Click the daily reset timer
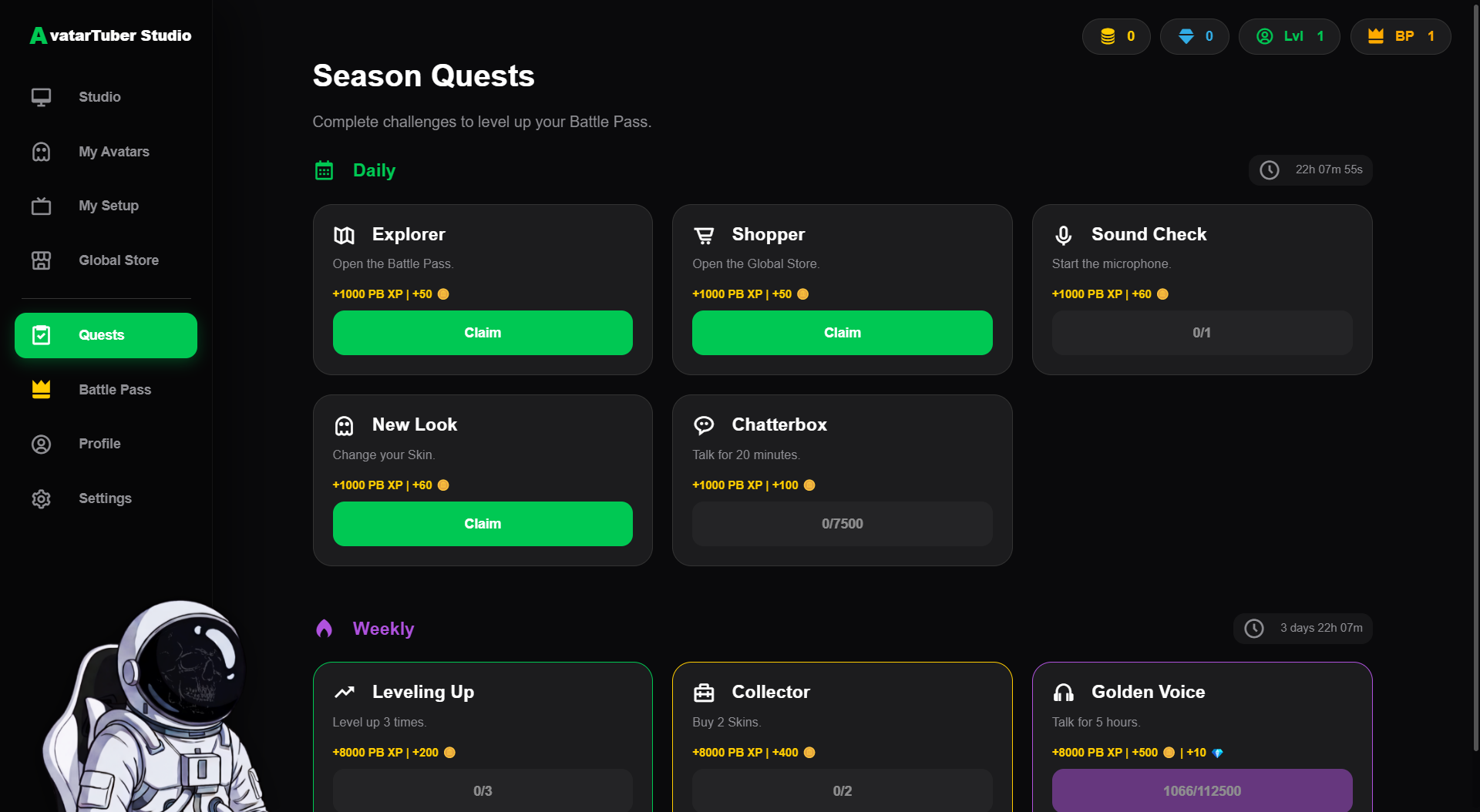The image size is (1480, 812). (1310, 169)
